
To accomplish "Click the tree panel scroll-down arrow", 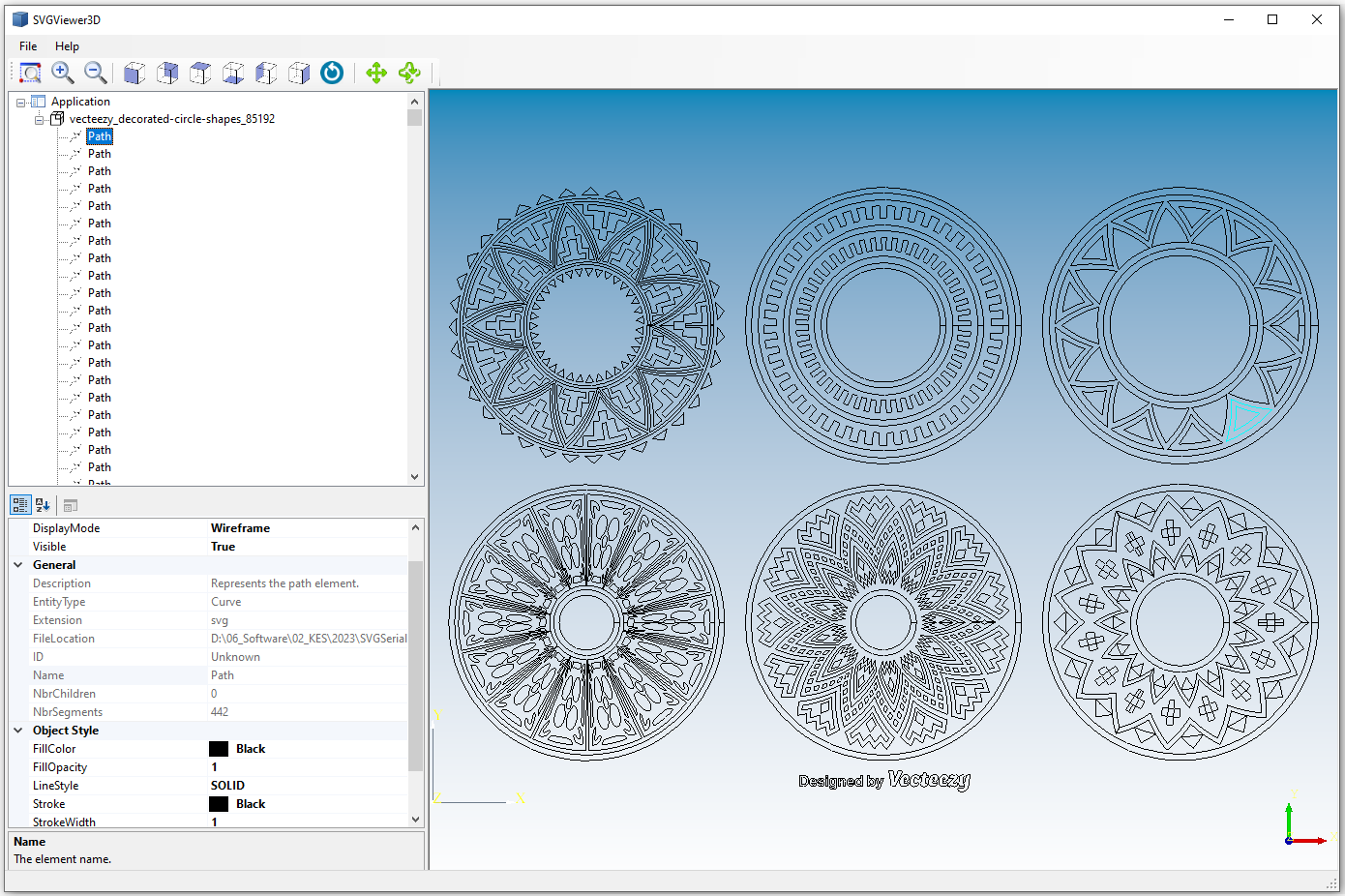I will click(414, 476).
